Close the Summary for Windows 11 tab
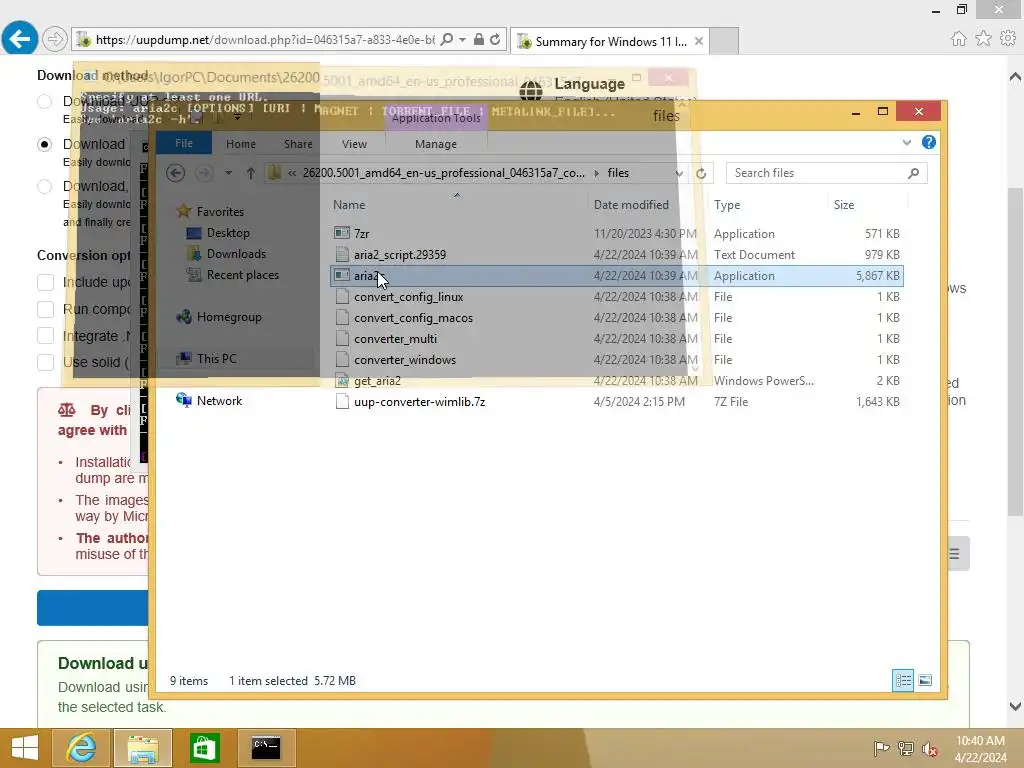Viewport: 1024px width, 768px height. pyautogui.click(x=699, y=41)
